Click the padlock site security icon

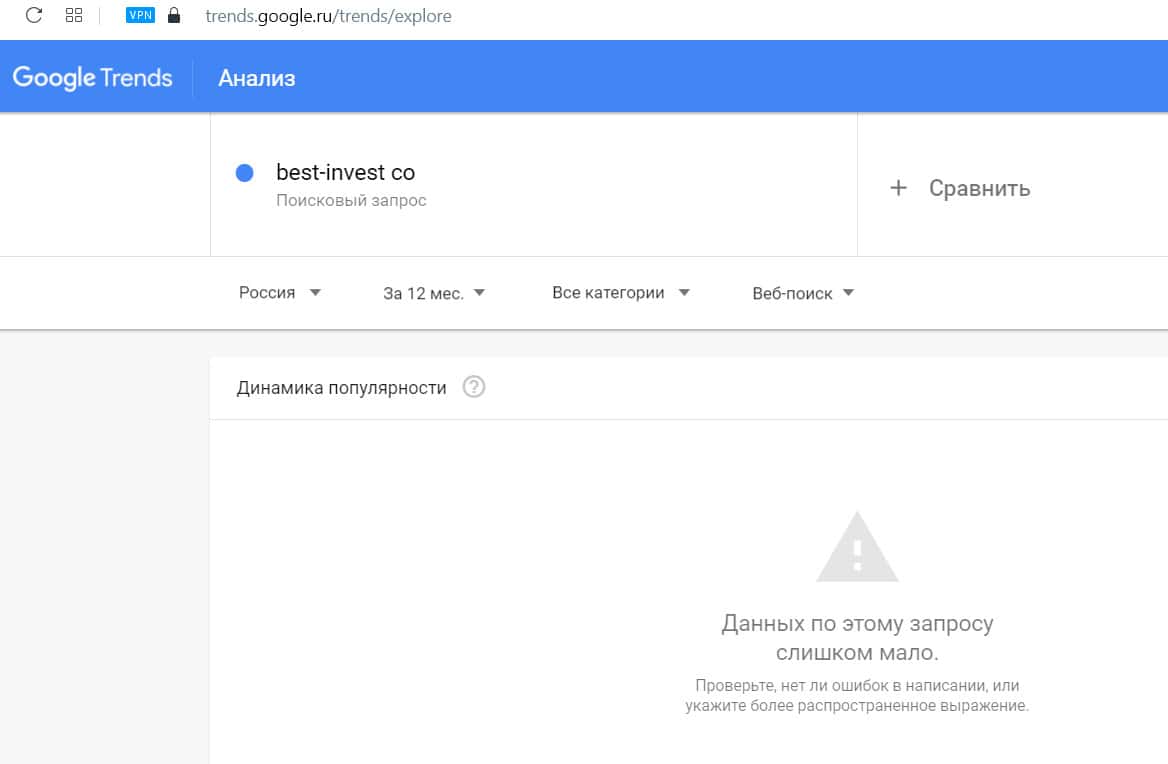pyautogui.click(x=175, y=15)
